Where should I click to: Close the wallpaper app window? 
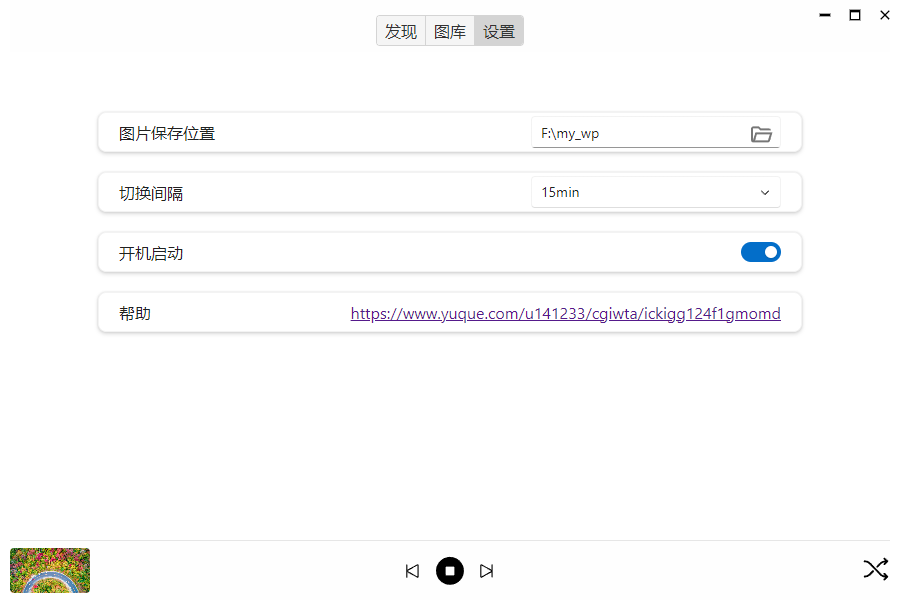885,15
